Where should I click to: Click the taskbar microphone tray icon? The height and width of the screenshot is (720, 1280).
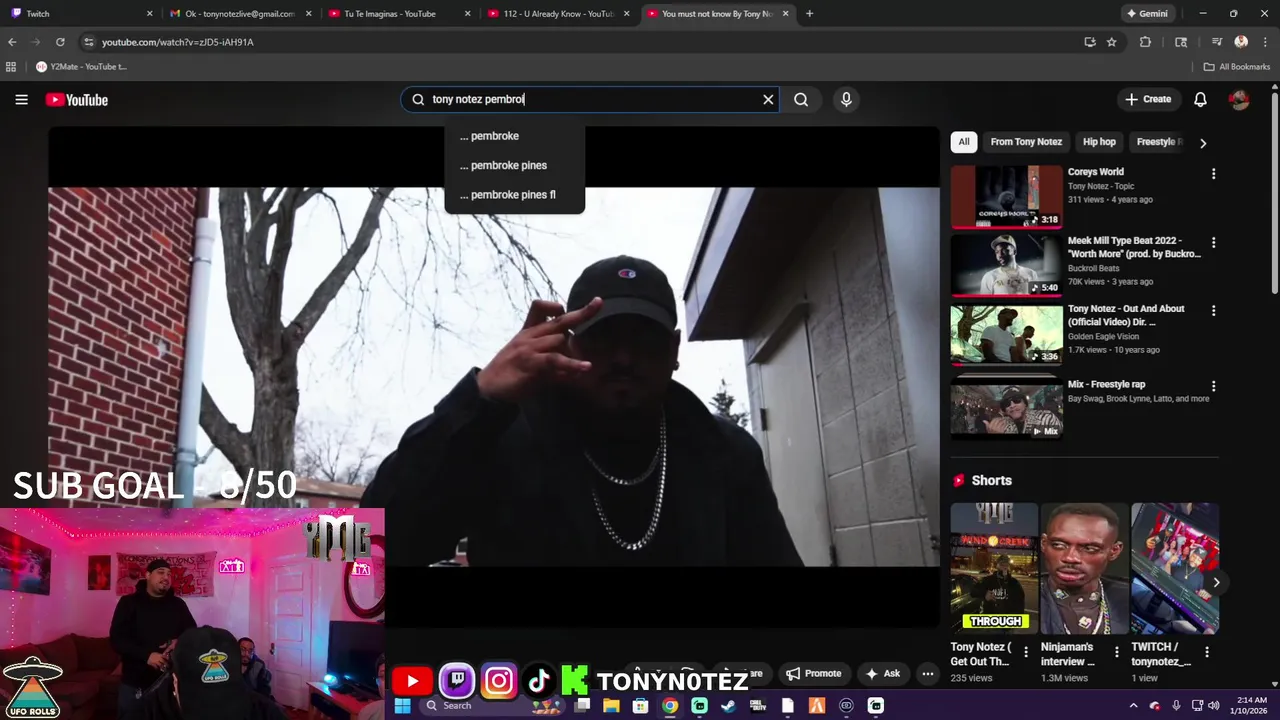click(x=1176, y=705)
